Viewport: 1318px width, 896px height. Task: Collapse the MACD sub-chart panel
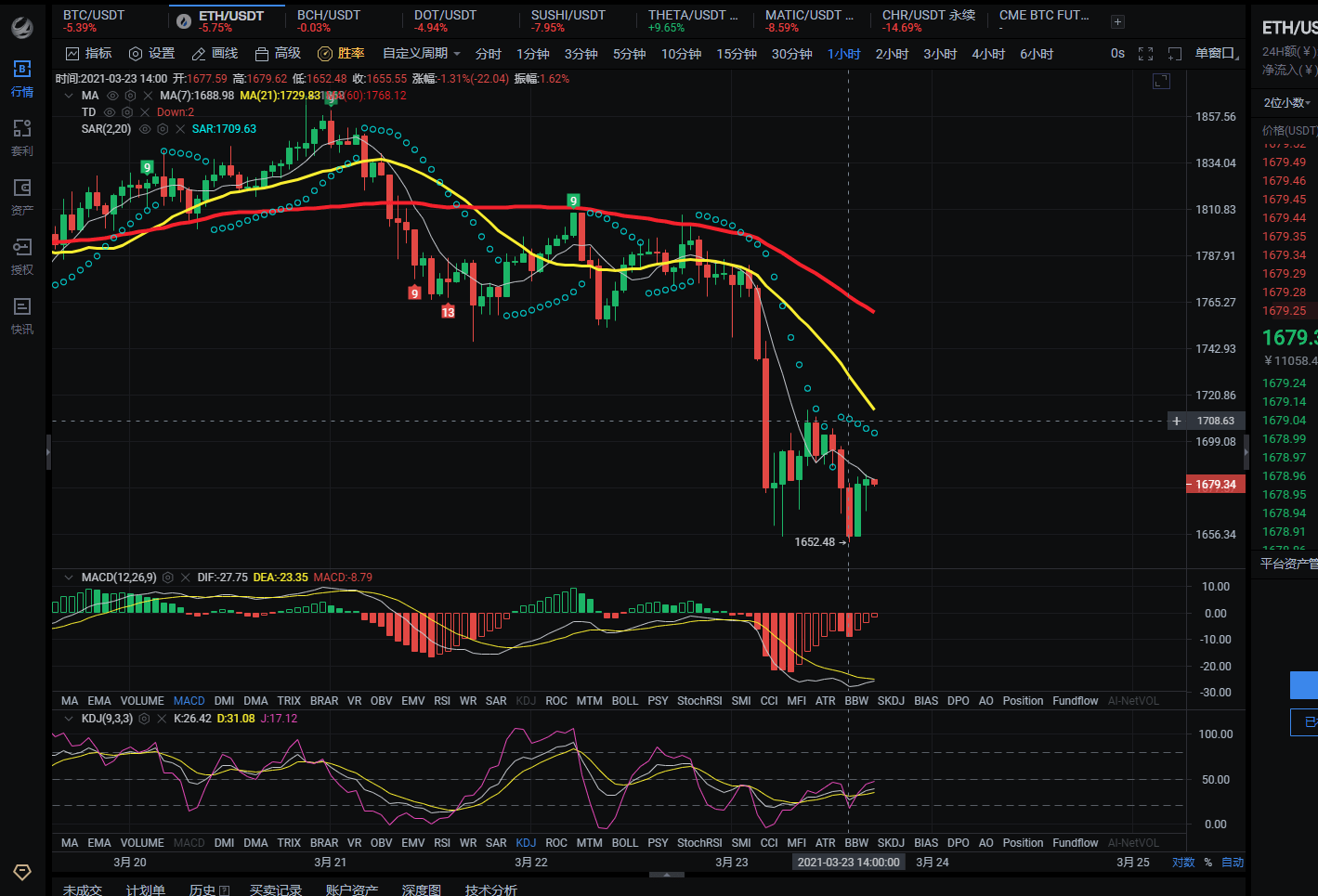(x=69, y=578)
